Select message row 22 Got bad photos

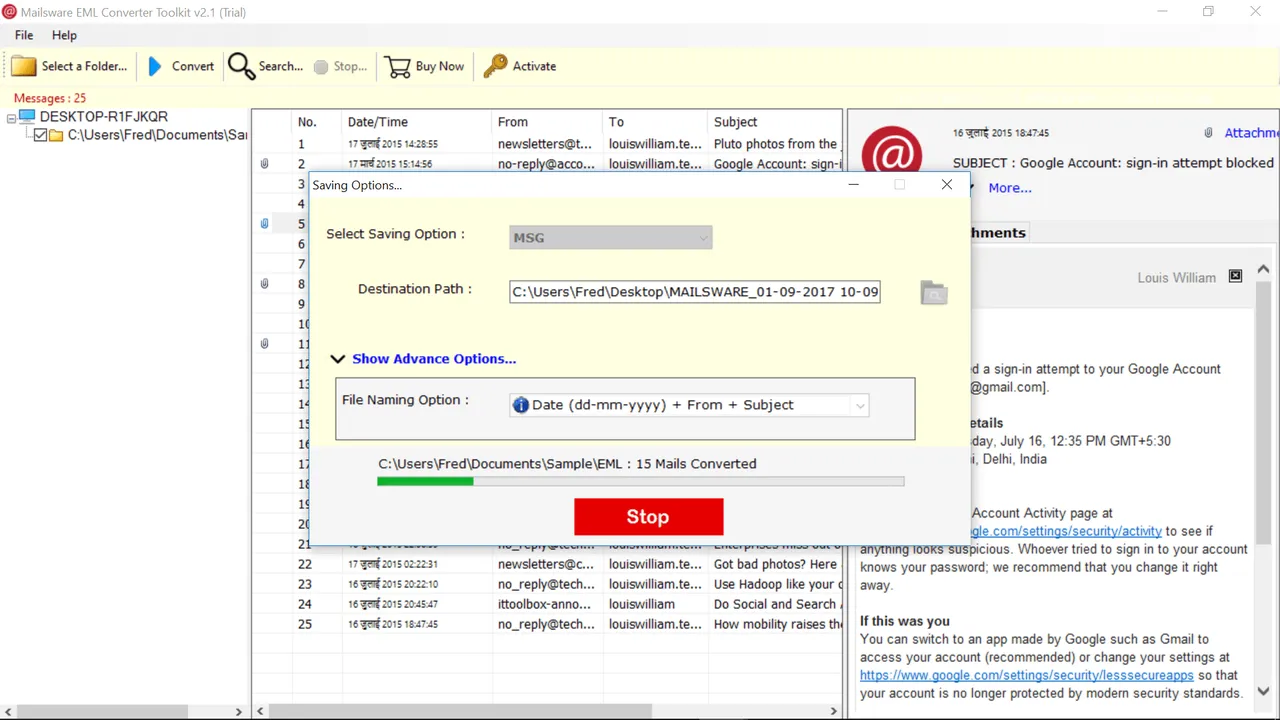tap(548, 564)
